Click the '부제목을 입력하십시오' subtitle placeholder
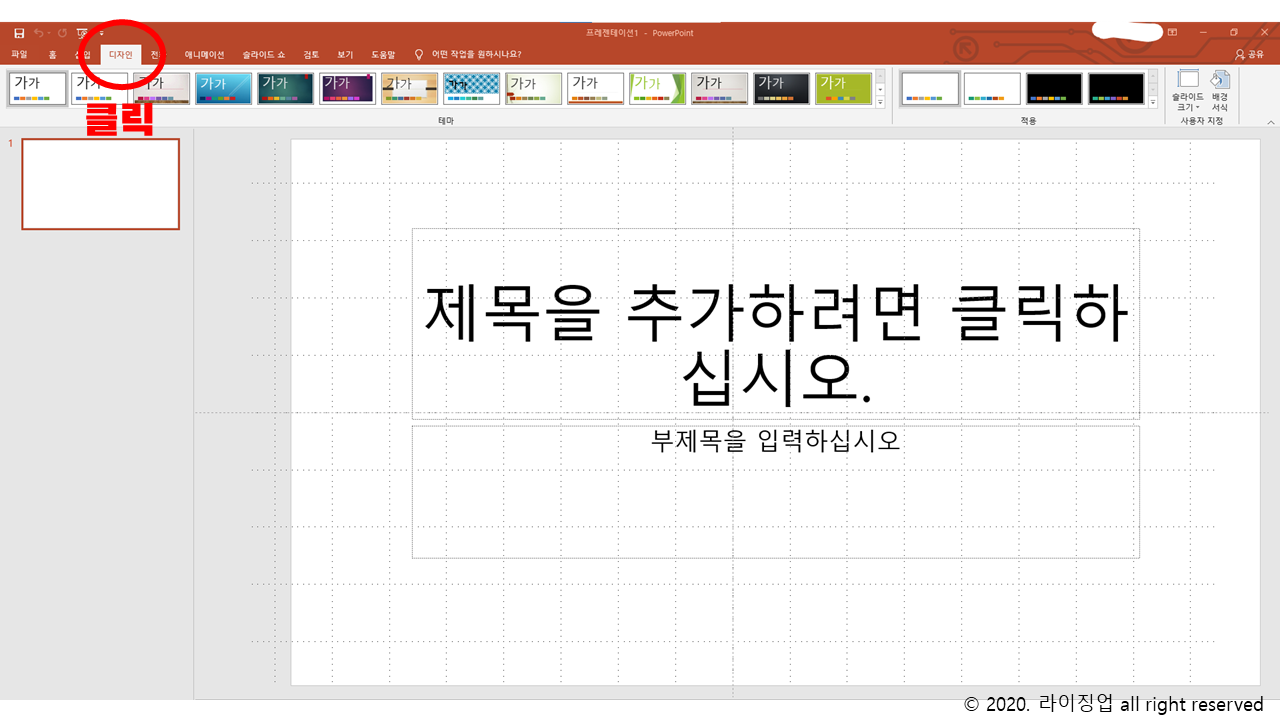The image size is (1280, 720). pyautogui.click(x=775, y=492)
